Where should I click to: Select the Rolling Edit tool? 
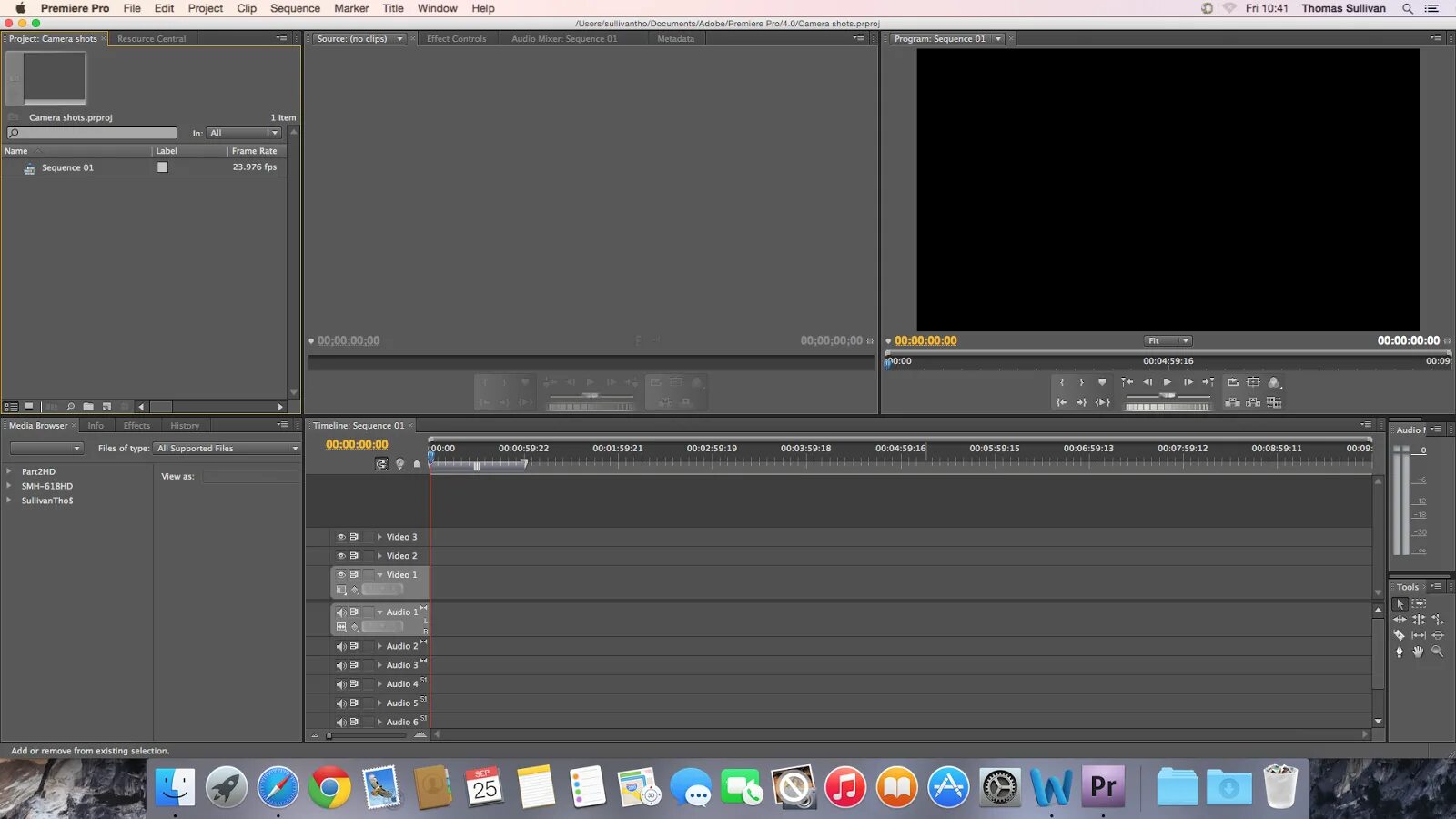pos(1419,620)
